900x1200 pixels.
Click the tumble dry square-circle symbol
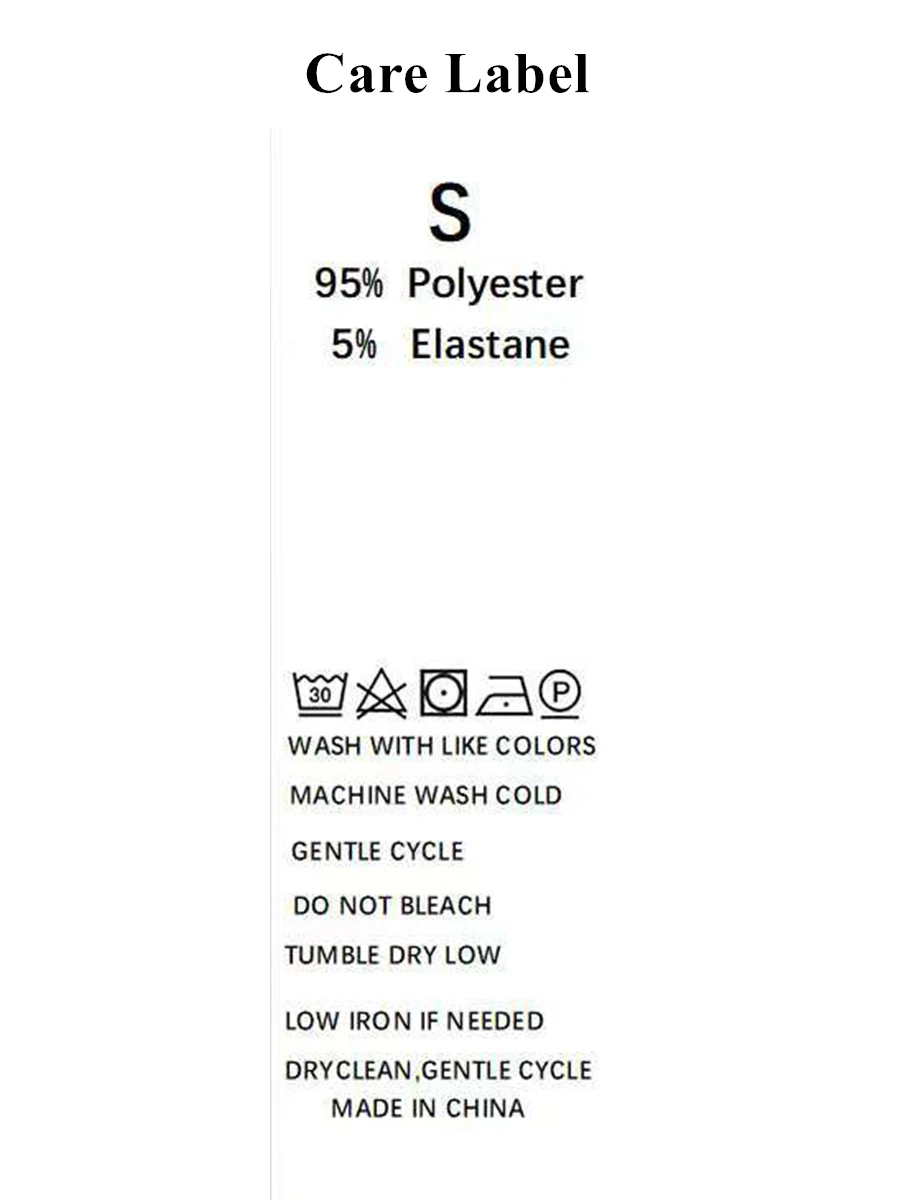click(x=442, y=692)
